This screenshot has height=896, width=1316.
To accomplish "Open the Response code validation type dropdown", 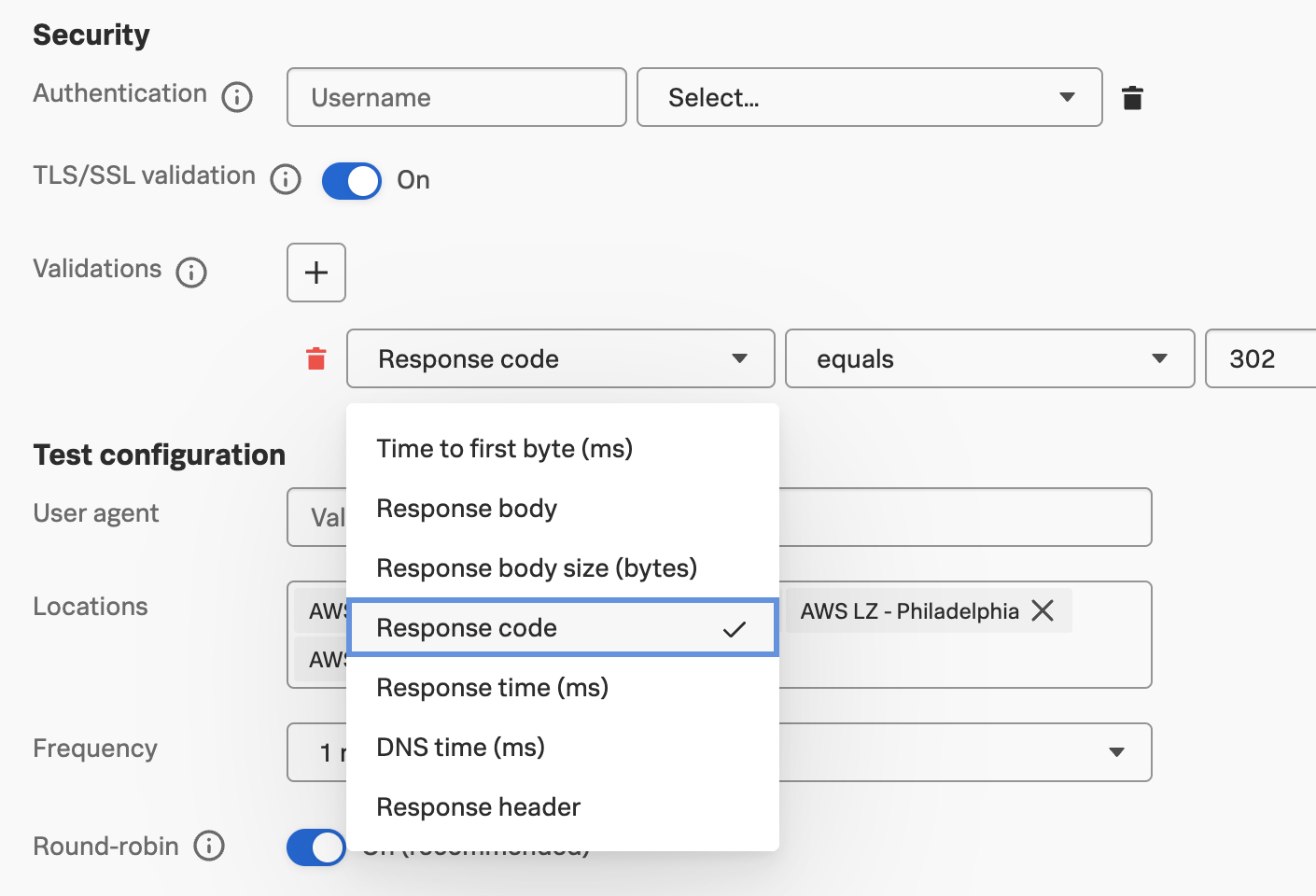I will pyautogui.click(x=560, y=358).
